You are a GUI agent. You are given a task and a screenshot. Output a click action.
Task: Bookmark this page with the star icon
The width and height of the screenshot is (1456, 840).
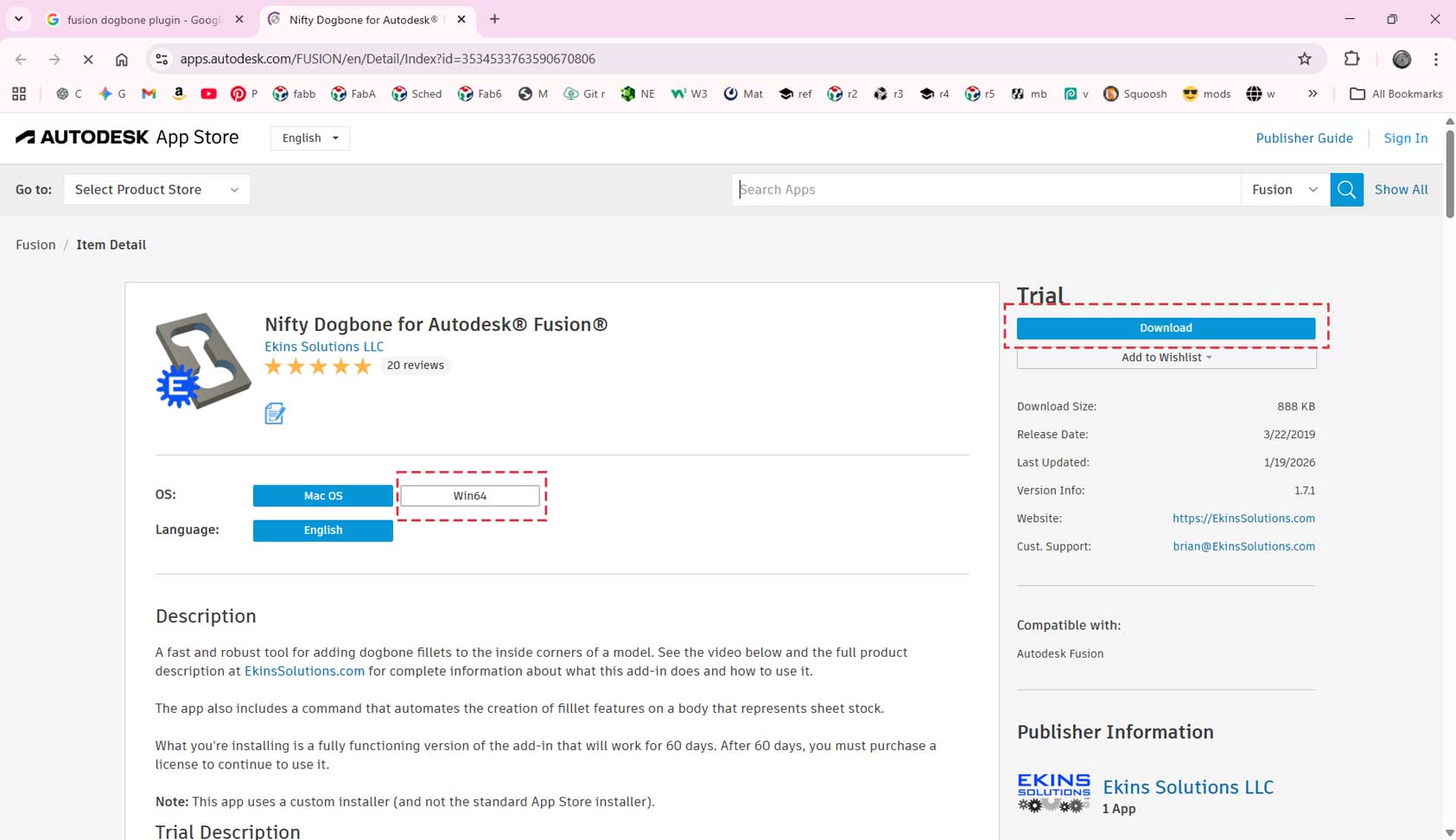point(1305,59)
